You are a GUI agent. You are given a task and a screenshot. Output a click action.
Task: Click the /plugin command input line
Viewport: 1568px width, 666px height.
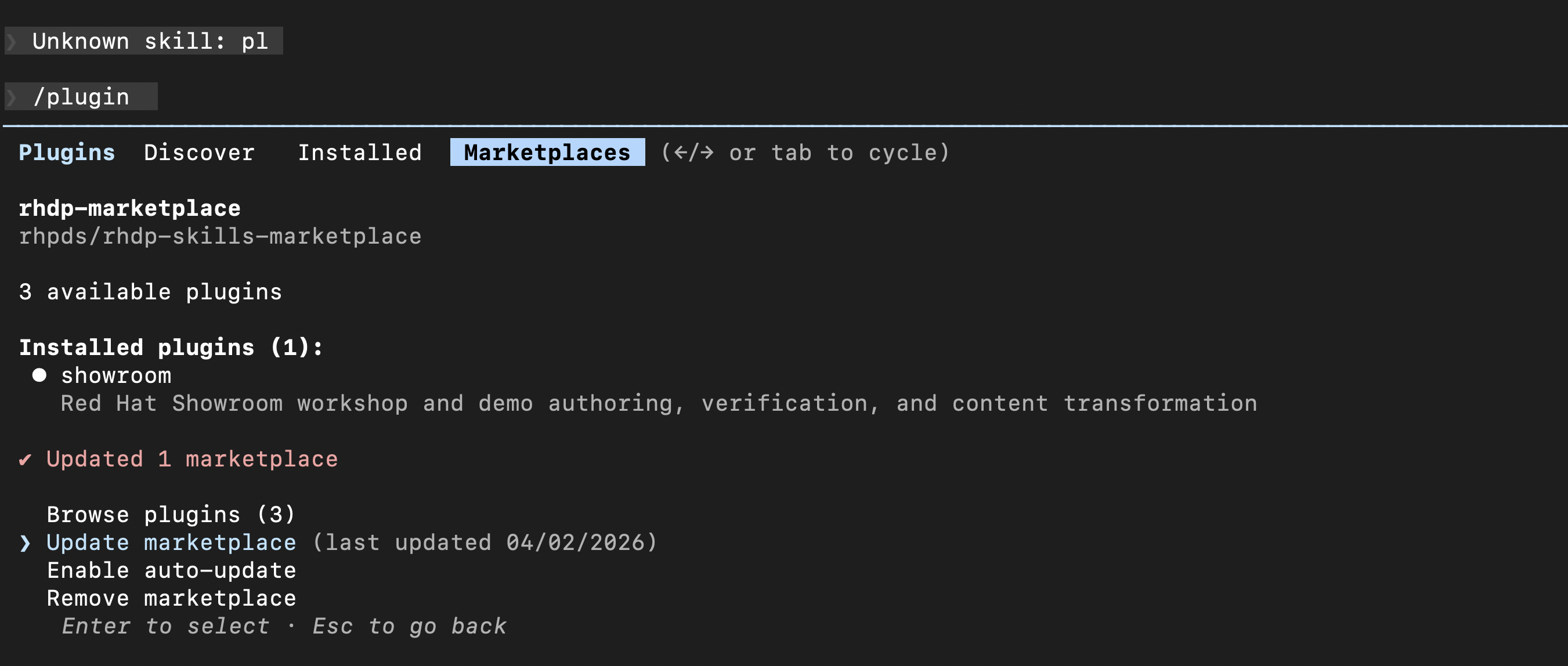[82, 97]
